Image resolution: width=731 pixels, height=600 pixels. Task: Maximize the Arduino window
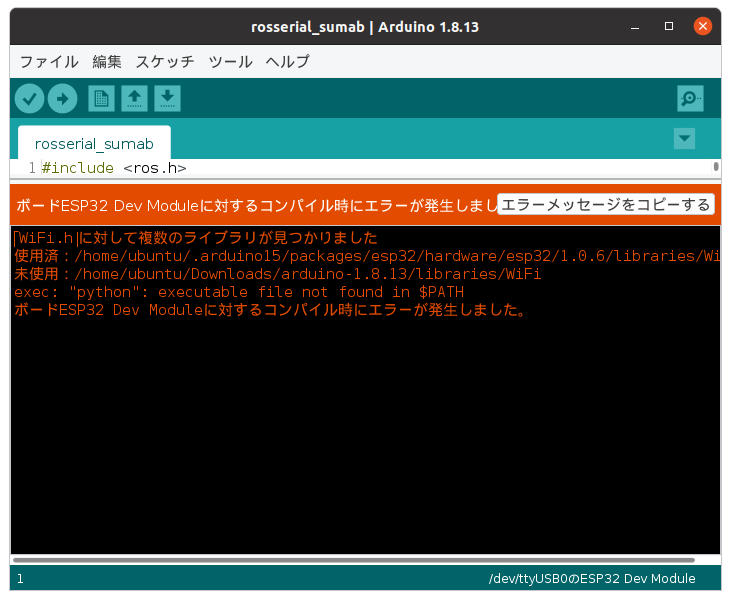tap(669, 27)
